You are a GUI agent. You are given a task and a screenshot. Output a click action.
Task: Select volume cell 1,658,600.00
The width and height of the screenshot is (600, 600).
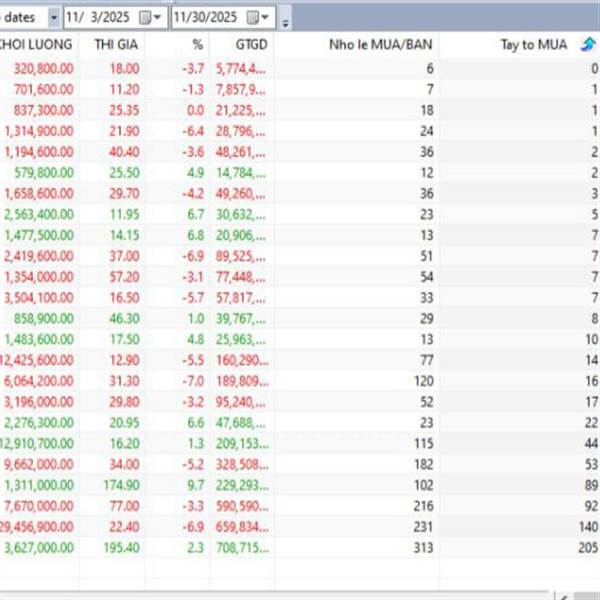point(39,194)
